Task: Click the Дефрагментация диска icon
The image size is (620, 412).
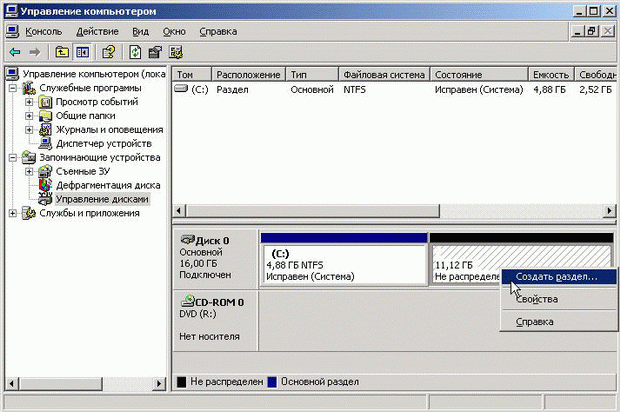Action: [45, 185]
